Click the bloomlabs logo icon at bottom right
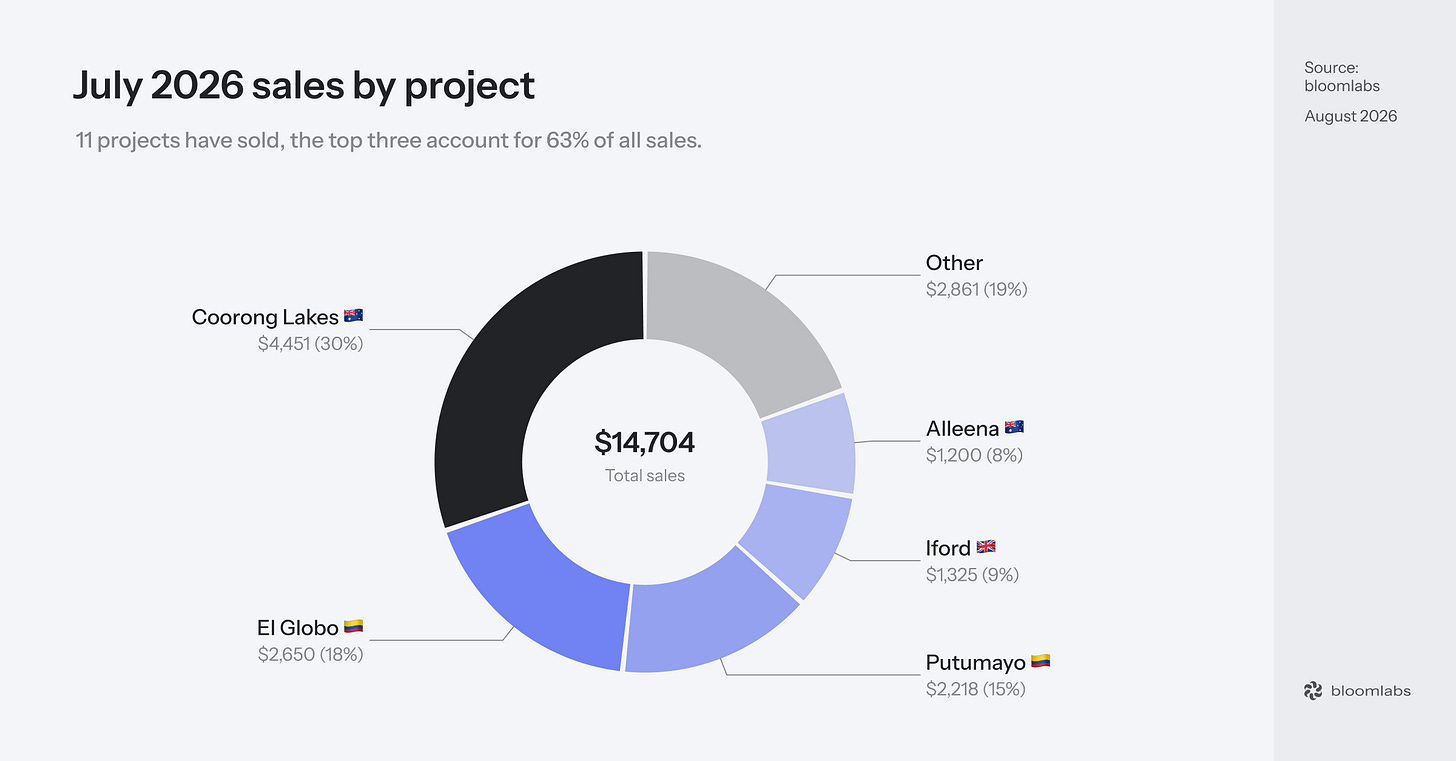This screenshot has width=1456, height=761. [1313, 690]
